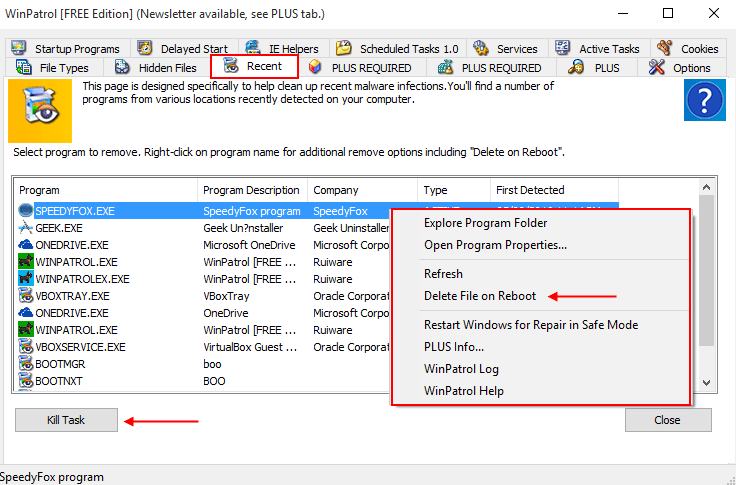Click the Startup Programs tab icon
The height and width of the screenshot is (485, 736).
19,48
